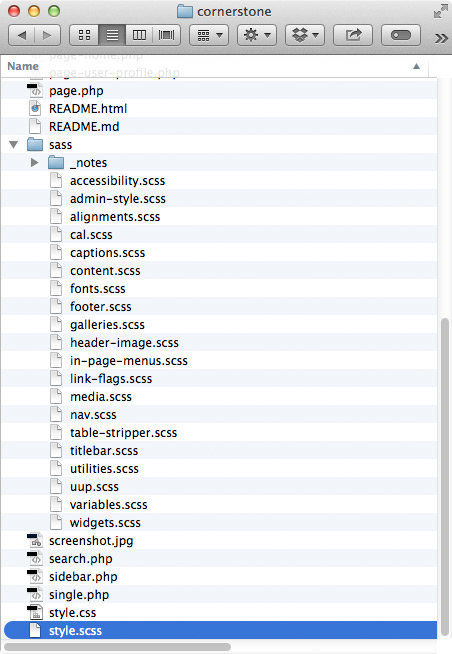Click the vertical scrollbar thumb
The image size is (452, 654).
[x=445, y=475]
